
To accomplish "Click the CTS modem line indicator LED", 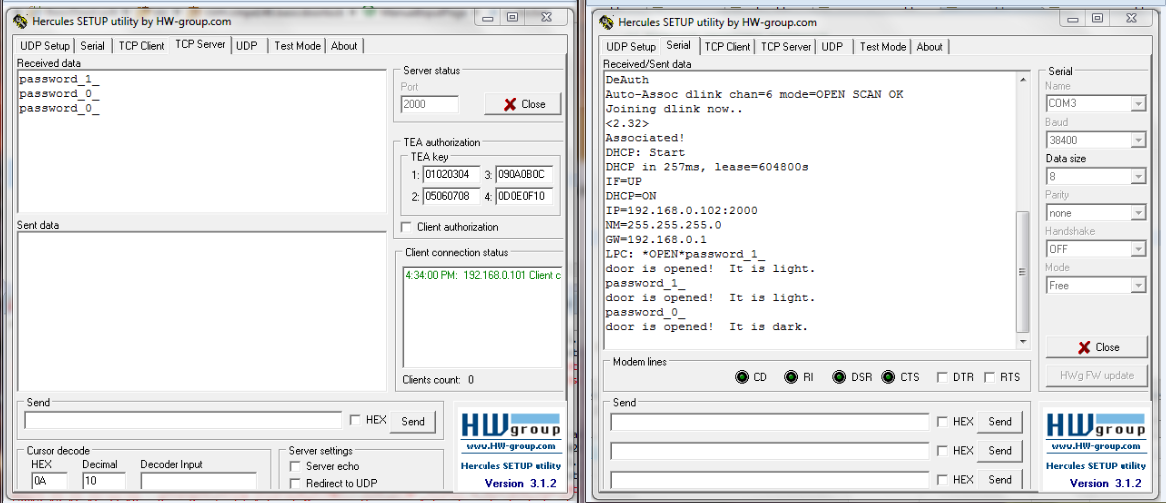I will [888, 377].
